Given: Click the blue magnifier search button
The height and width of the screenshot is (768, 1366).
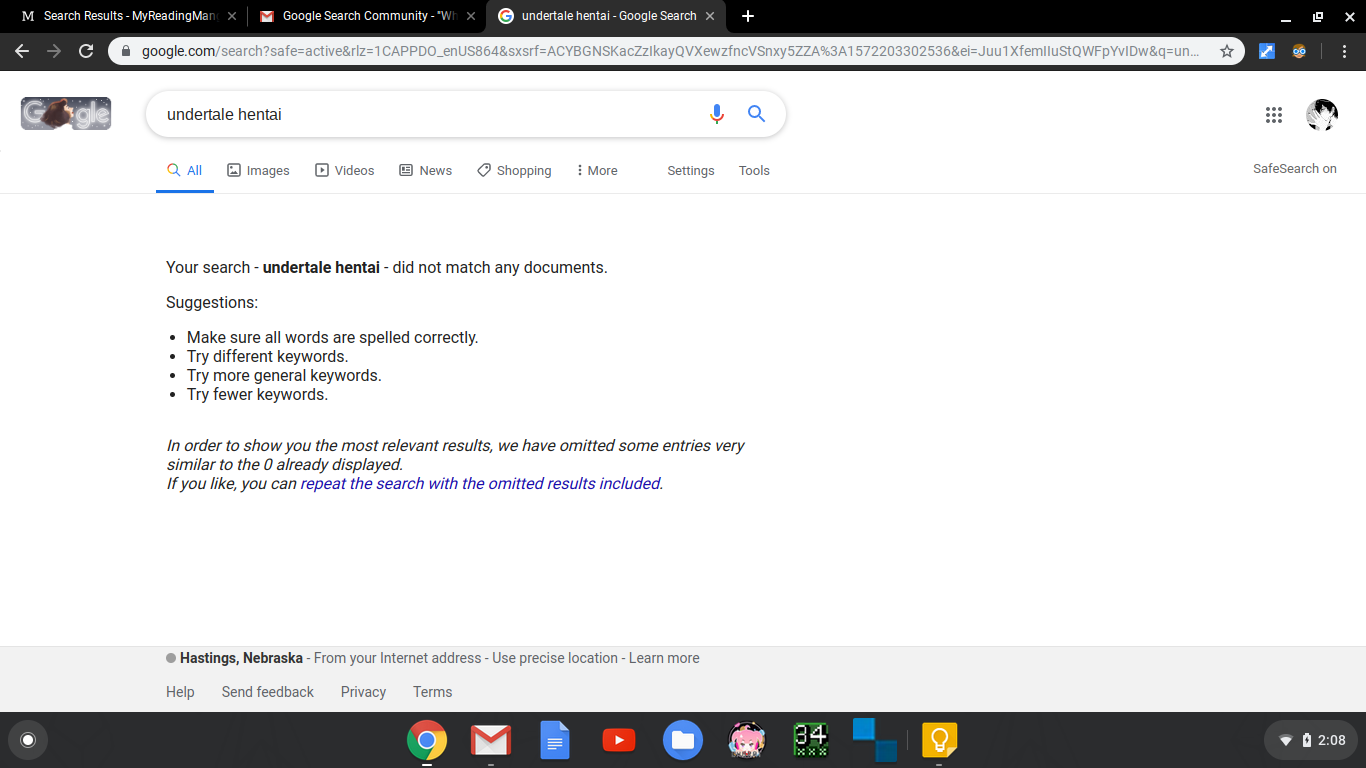Looking at the screenshot, I should (x=756, y=114).
